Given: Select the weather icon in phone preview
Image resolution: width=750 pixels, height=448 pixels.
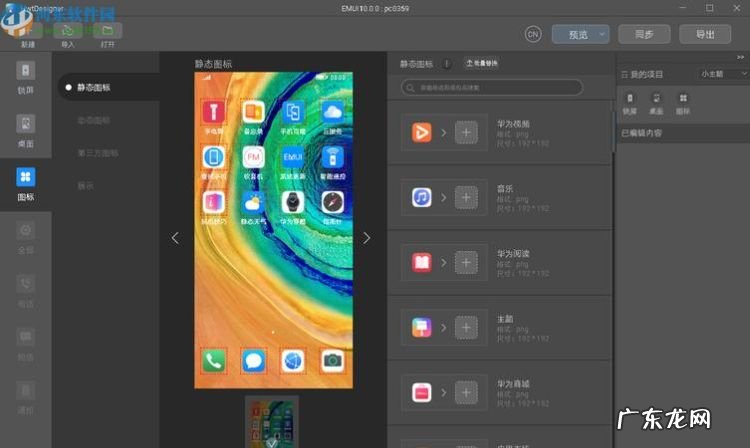Looking at the screenshot, I should [x=253, y=203].
